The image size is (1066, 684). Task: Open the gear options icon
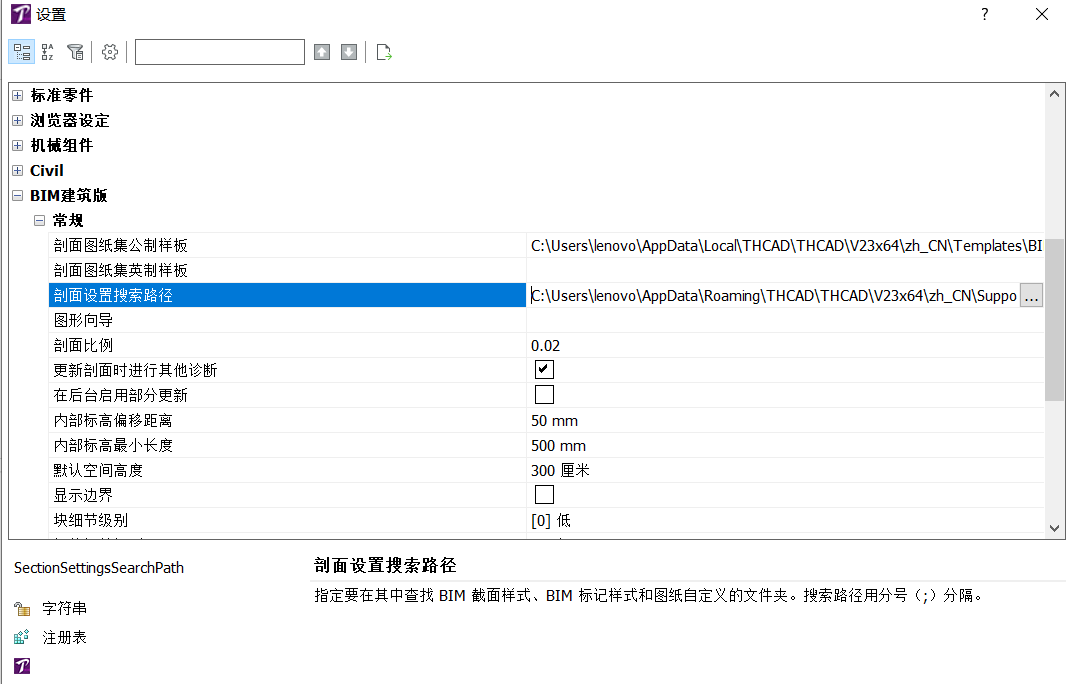pos(109,52)
